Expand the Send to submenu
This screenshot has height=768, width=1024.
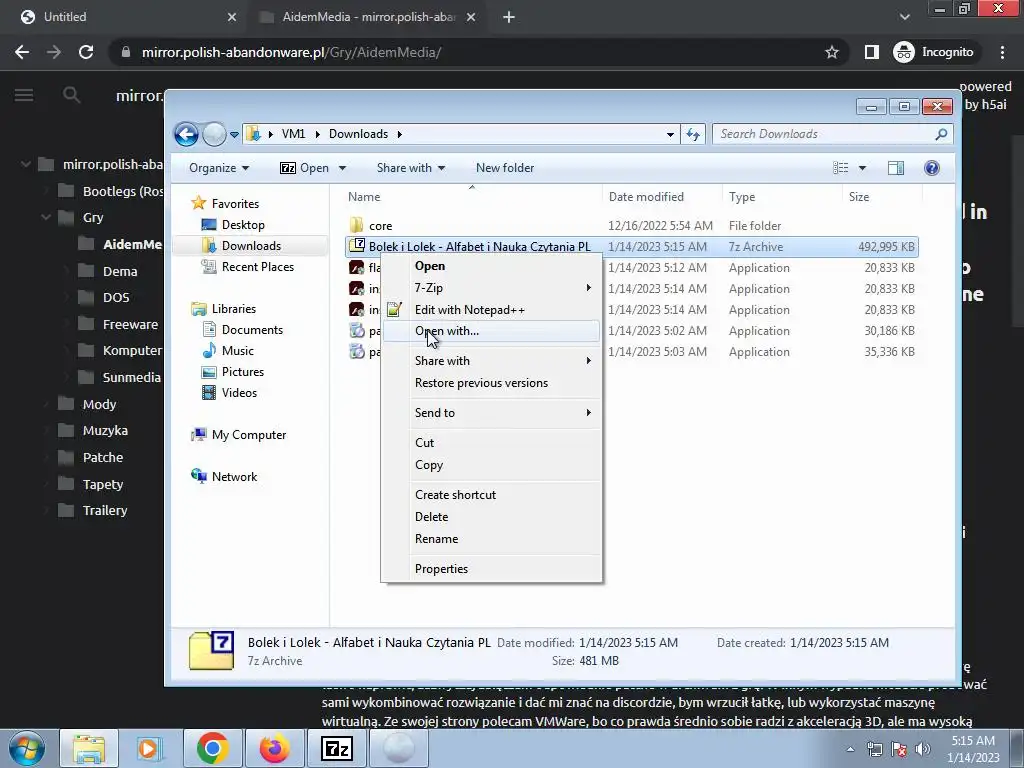(490, 413)
